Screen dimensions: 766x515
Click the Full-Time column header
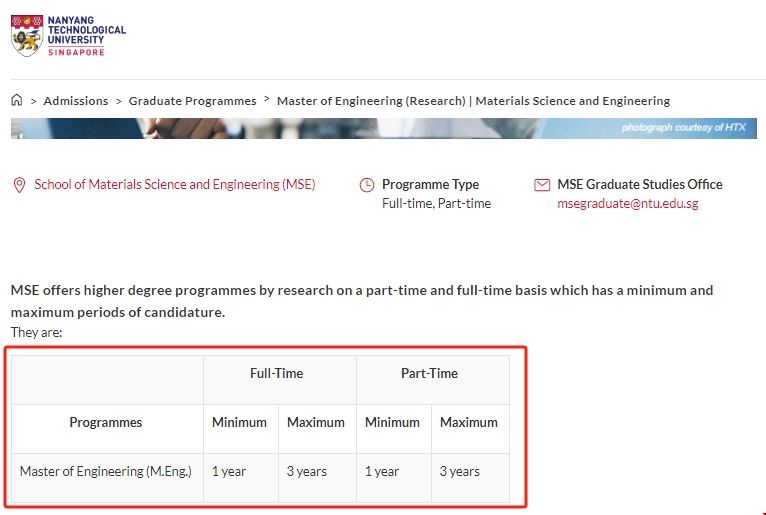(277, 373)
